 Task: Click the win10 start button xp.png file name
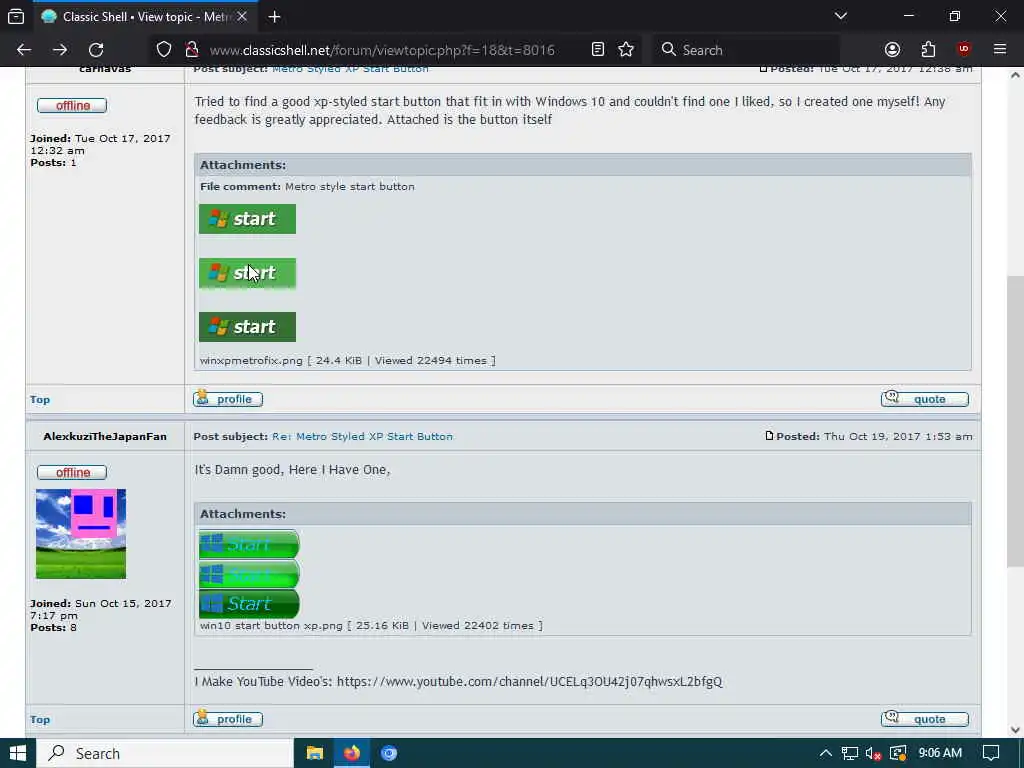[x=271, y=626]
